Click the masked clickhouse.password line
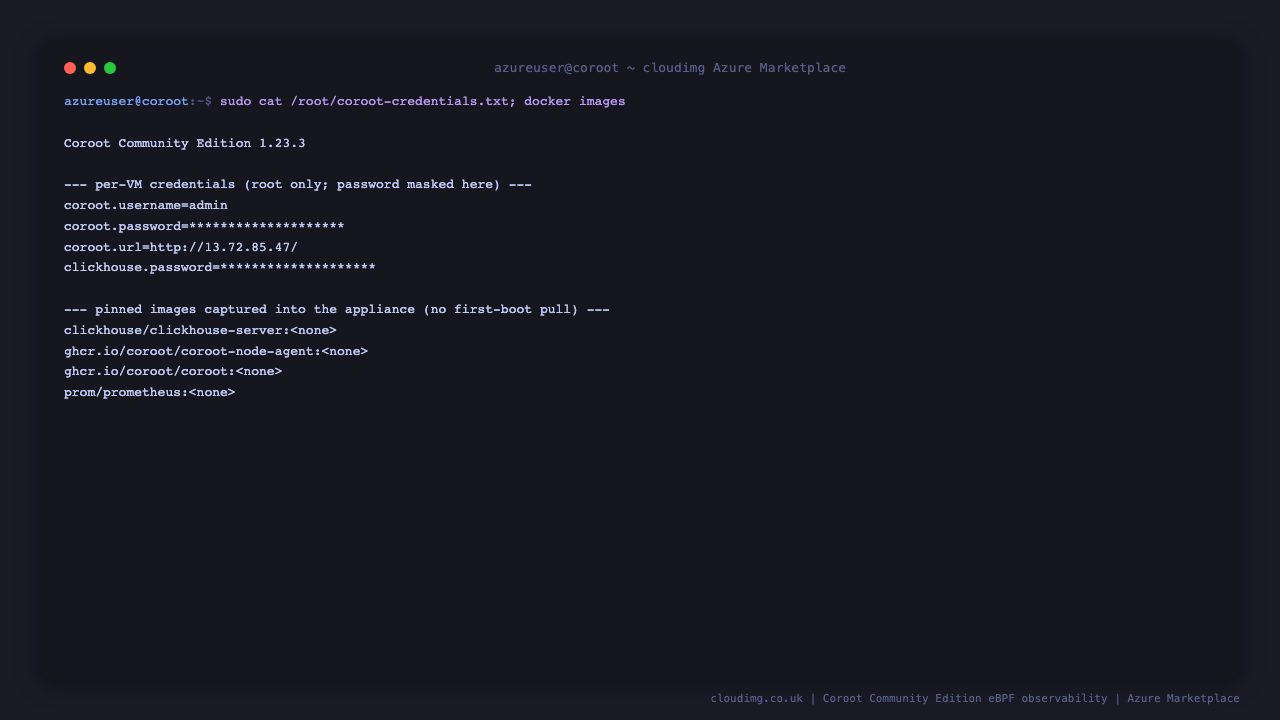Screen dimensions: 1280x720 [220, 268]
